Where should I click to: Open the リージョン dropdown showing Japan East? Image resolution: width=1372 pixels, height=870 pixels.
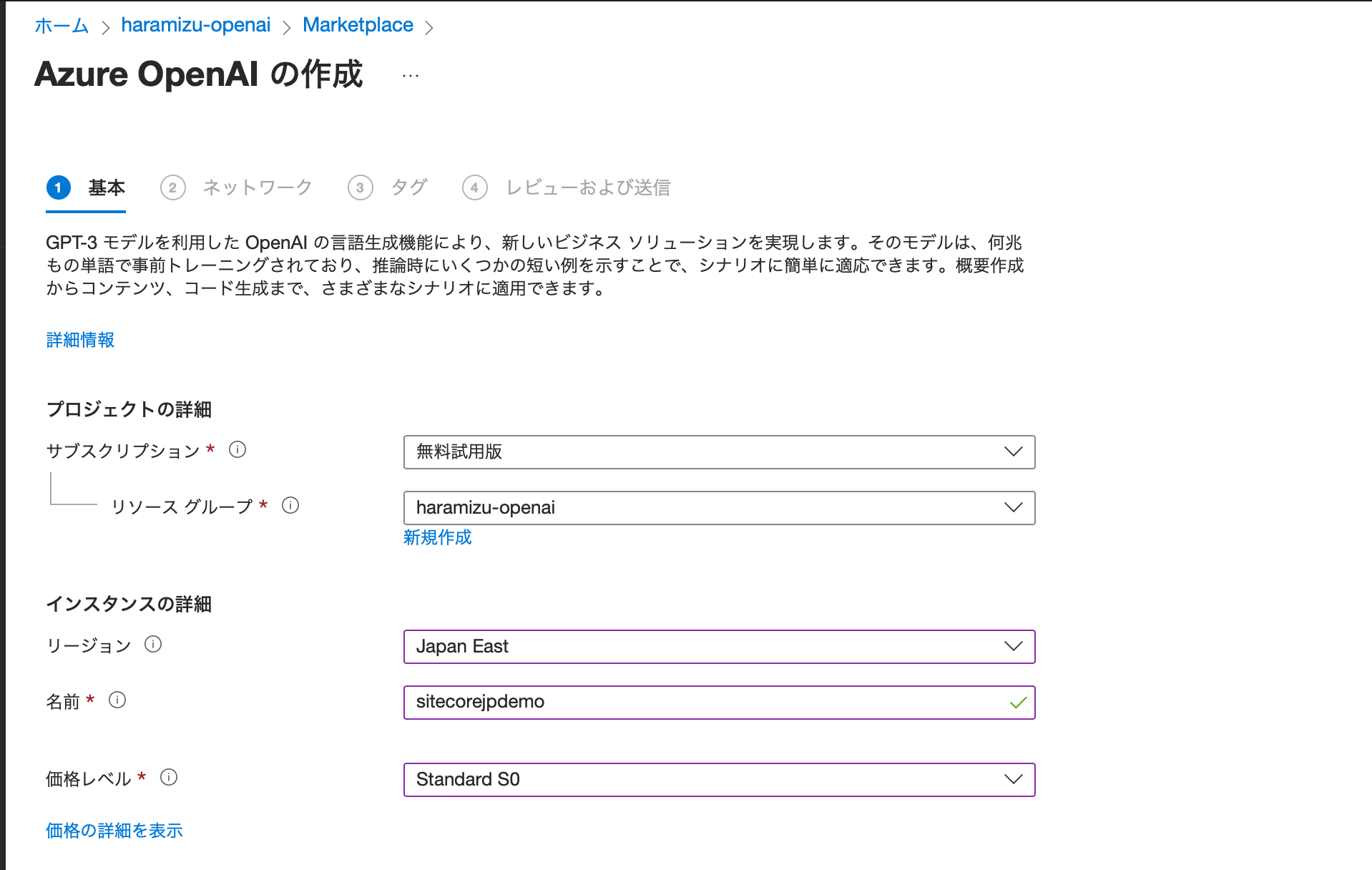click(719, 647)
